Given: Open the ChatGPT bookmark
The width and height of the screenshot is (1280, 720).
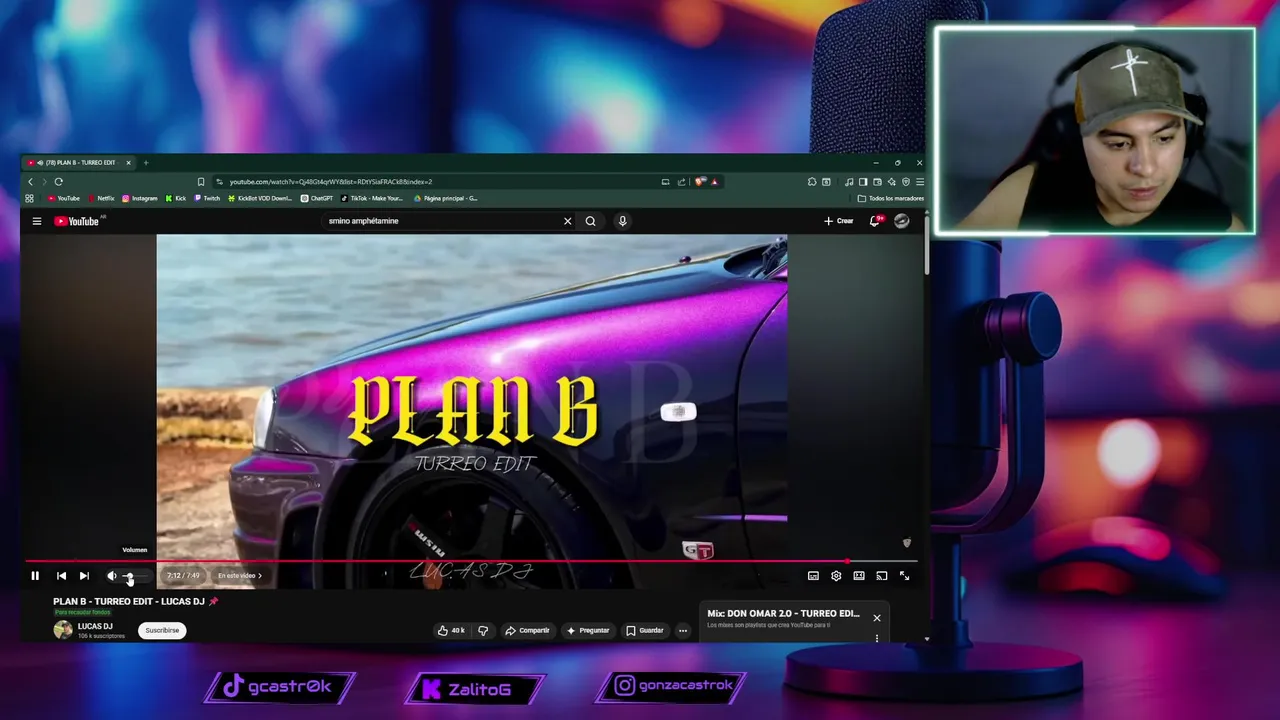Looking at the screenshot, I should [x=317, y=198].
